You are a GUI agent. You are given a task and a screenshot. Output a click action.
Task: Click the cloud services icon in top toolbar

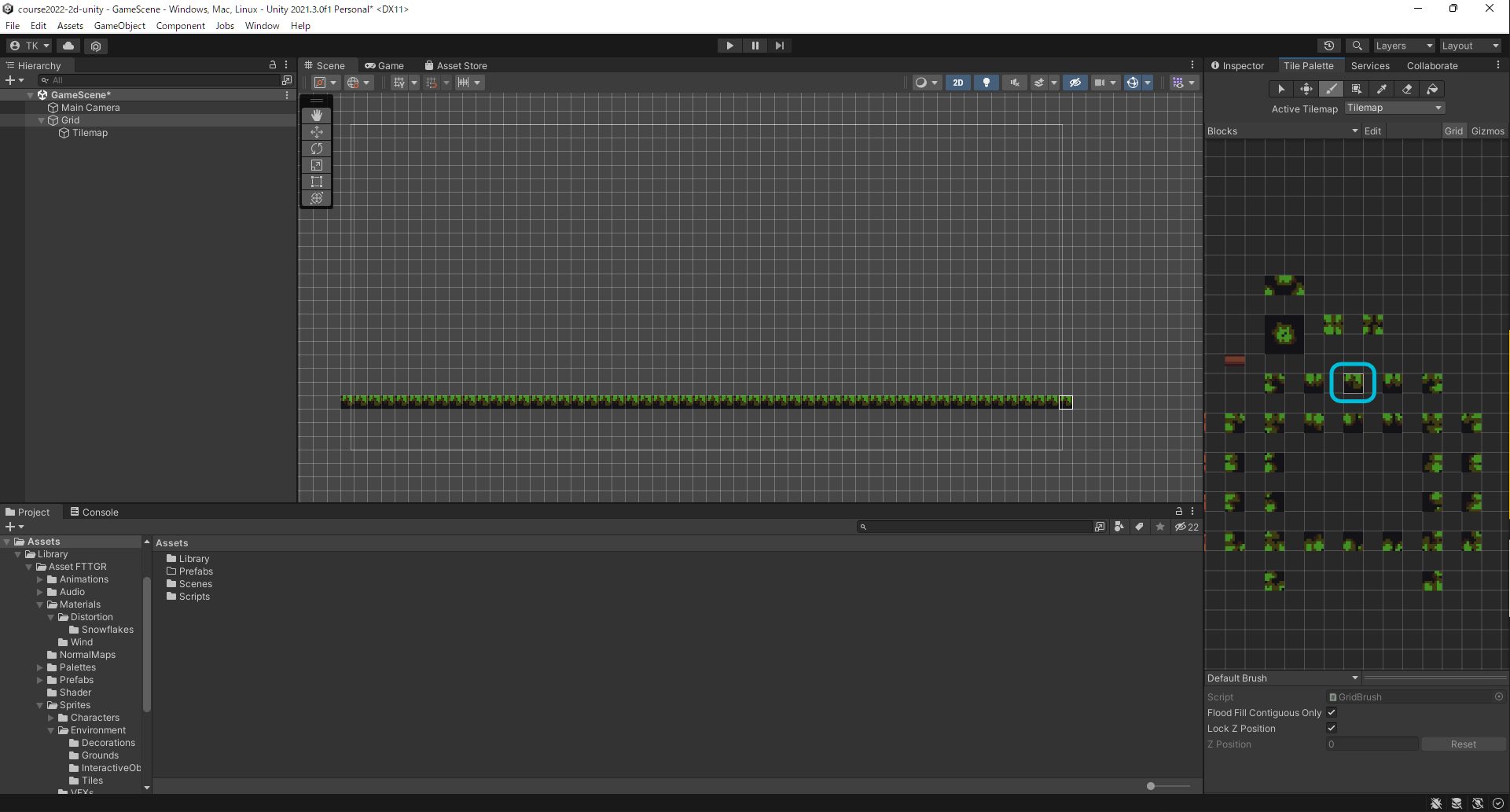68,46
